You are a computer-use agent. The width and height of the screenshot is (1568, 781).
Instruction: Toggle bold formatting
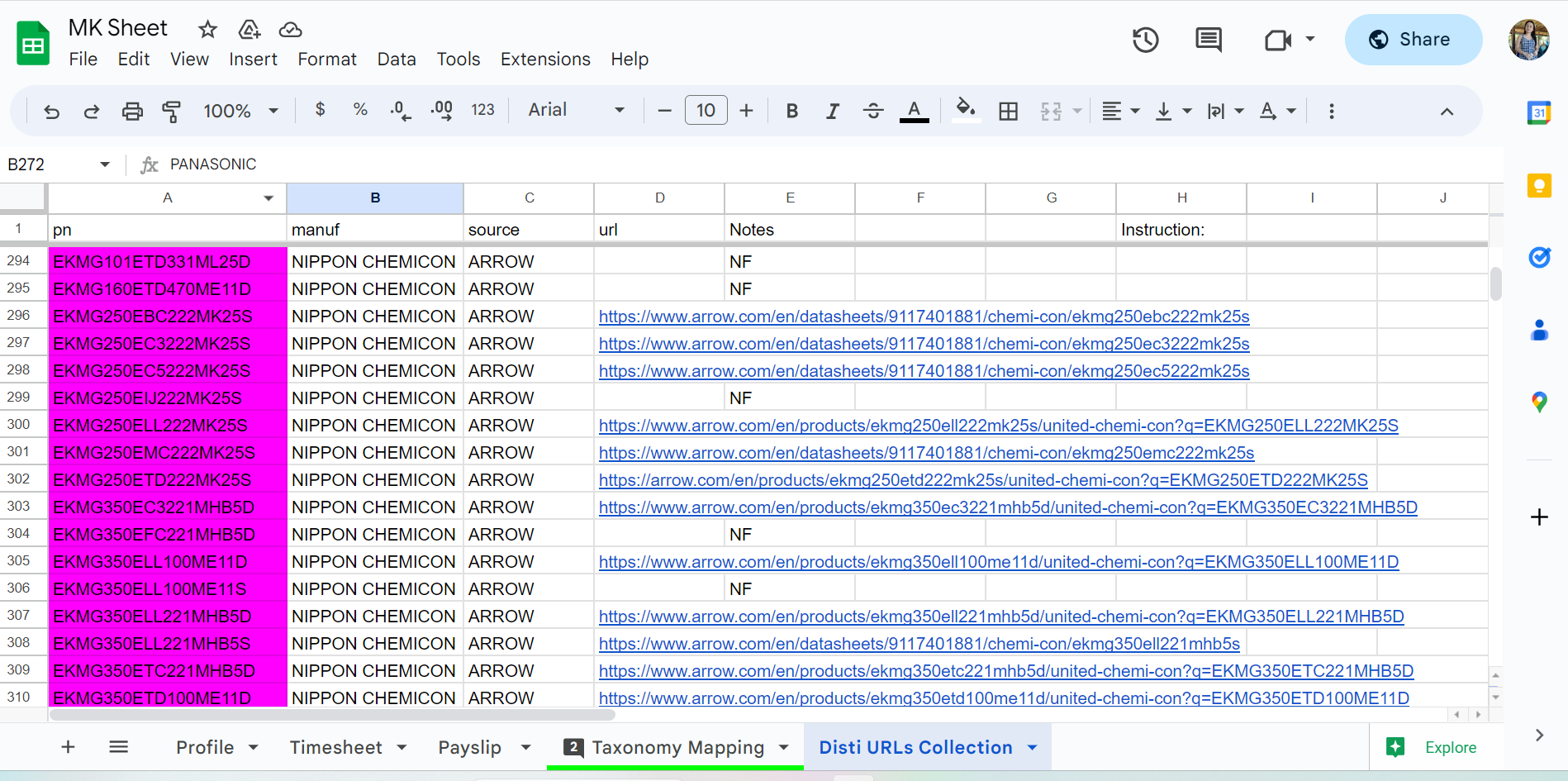(x=792, y=111)
